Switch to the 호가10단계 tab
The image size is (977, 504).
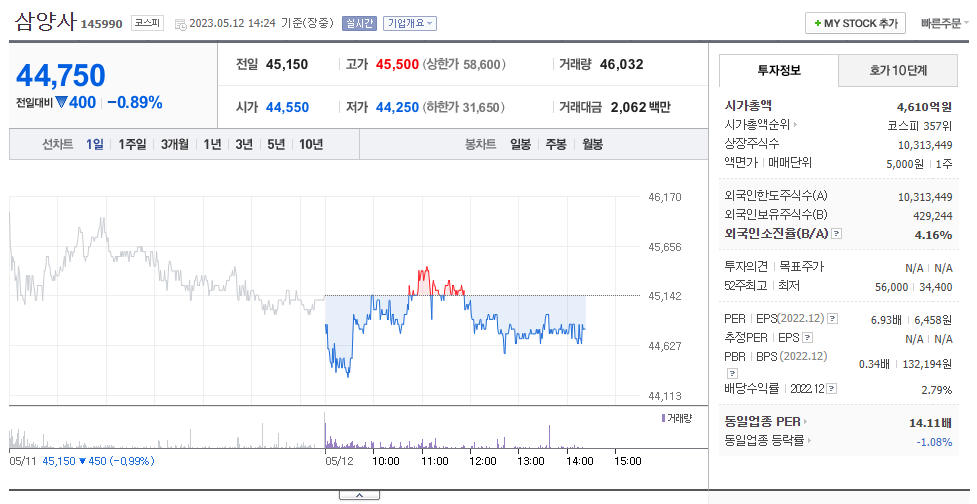point(898,70)
